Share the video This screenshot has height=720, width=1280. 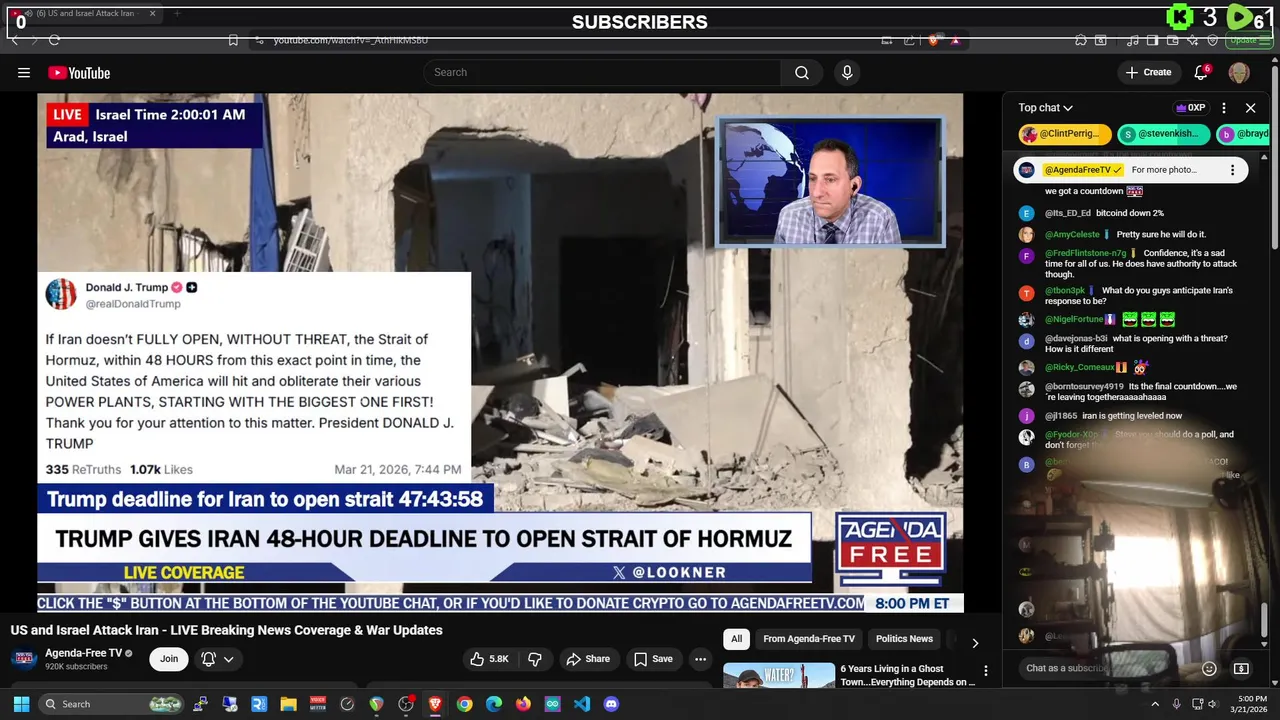click(587, 659)
